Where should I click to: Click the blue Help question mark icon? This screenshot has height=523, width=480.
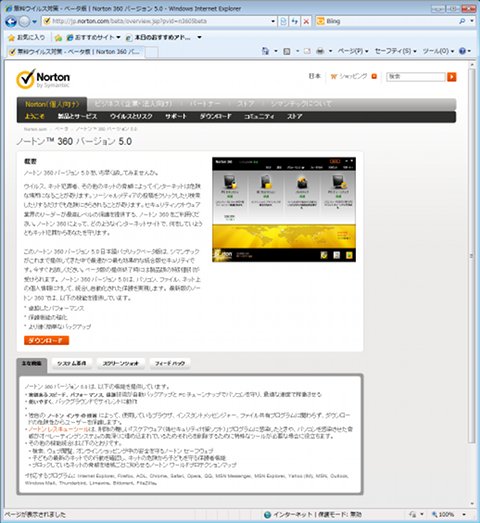coord(462,51)
